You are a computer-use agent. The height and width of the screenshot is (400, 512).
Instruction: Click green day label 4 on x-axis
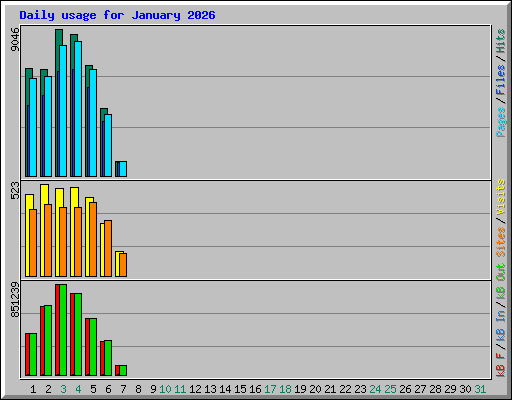(78, 389)
